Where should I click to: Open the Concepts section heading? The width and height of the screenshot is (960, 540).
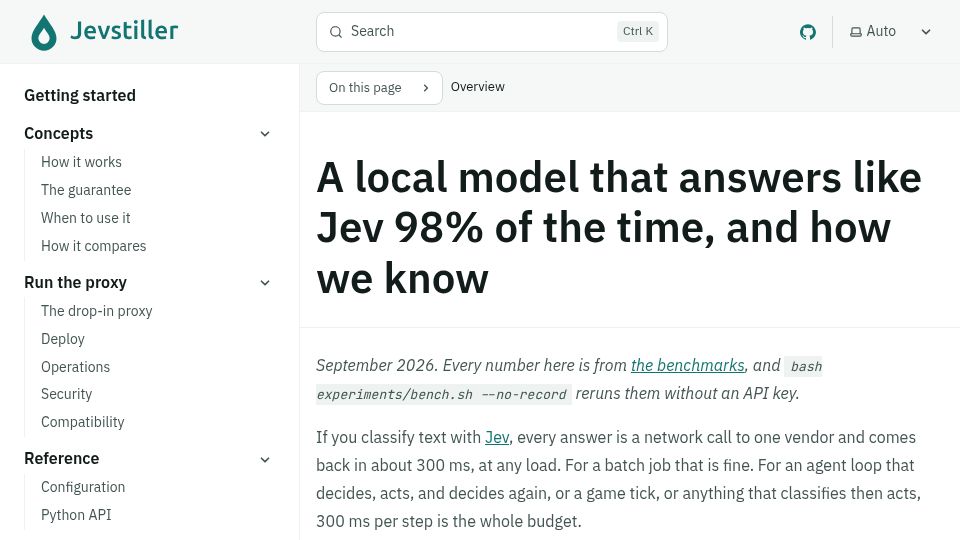[x=59, y=133]
